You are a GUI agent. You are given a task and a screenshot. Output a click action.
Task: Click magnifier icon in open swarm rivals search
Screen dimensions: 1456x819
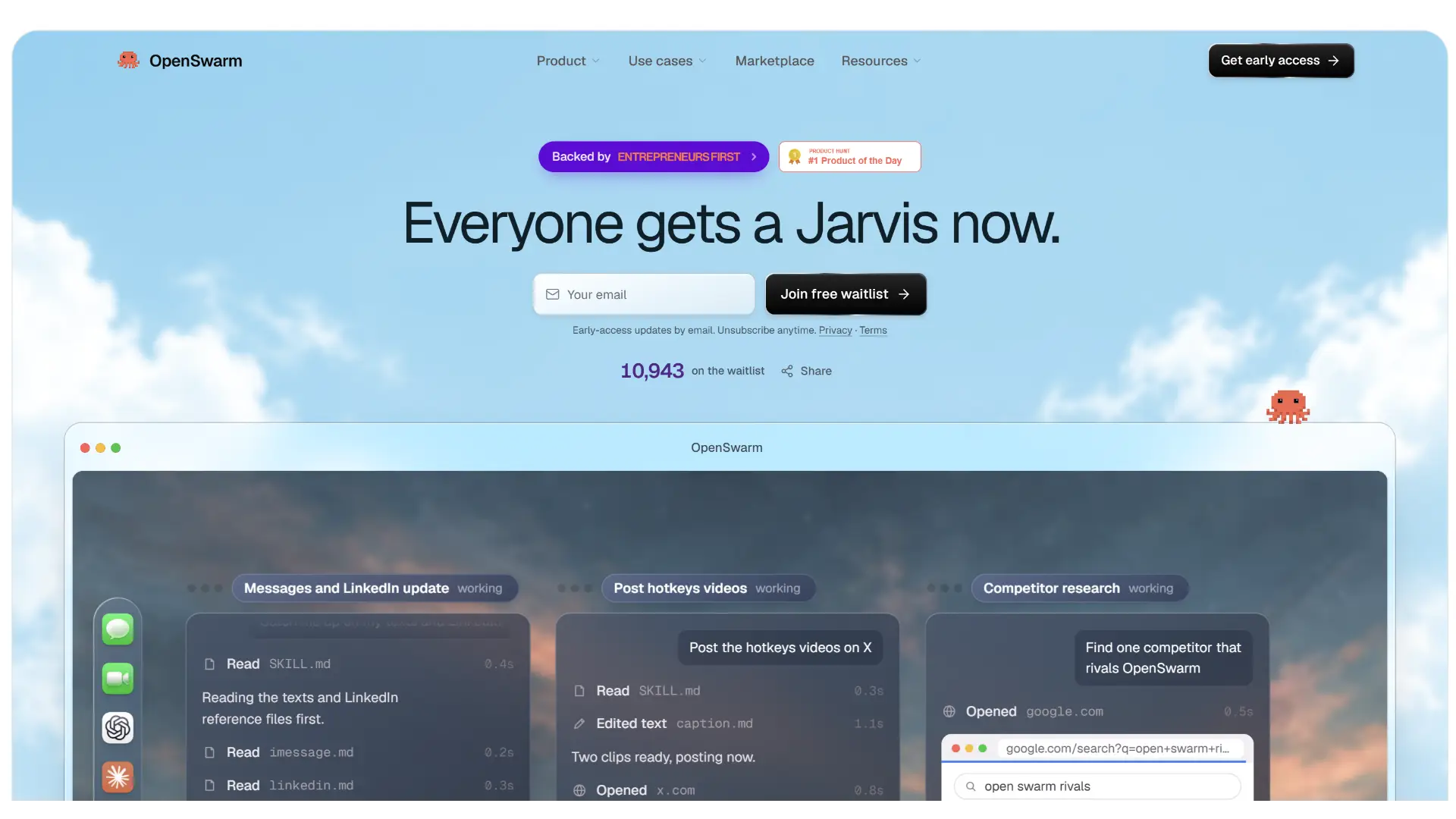pos(971,786)
